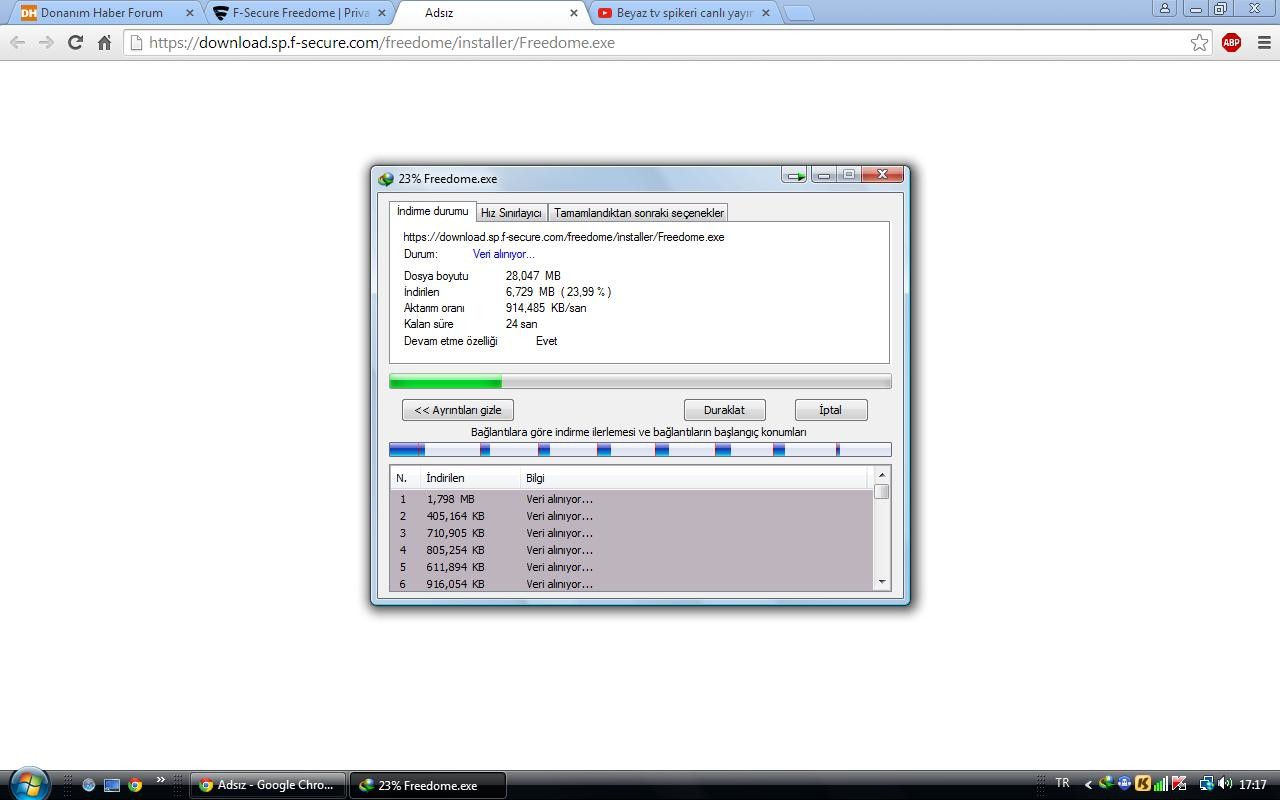Close the F-Secure Freedome tab
This screenshot has width=1280, height=800.
[382, 13]
